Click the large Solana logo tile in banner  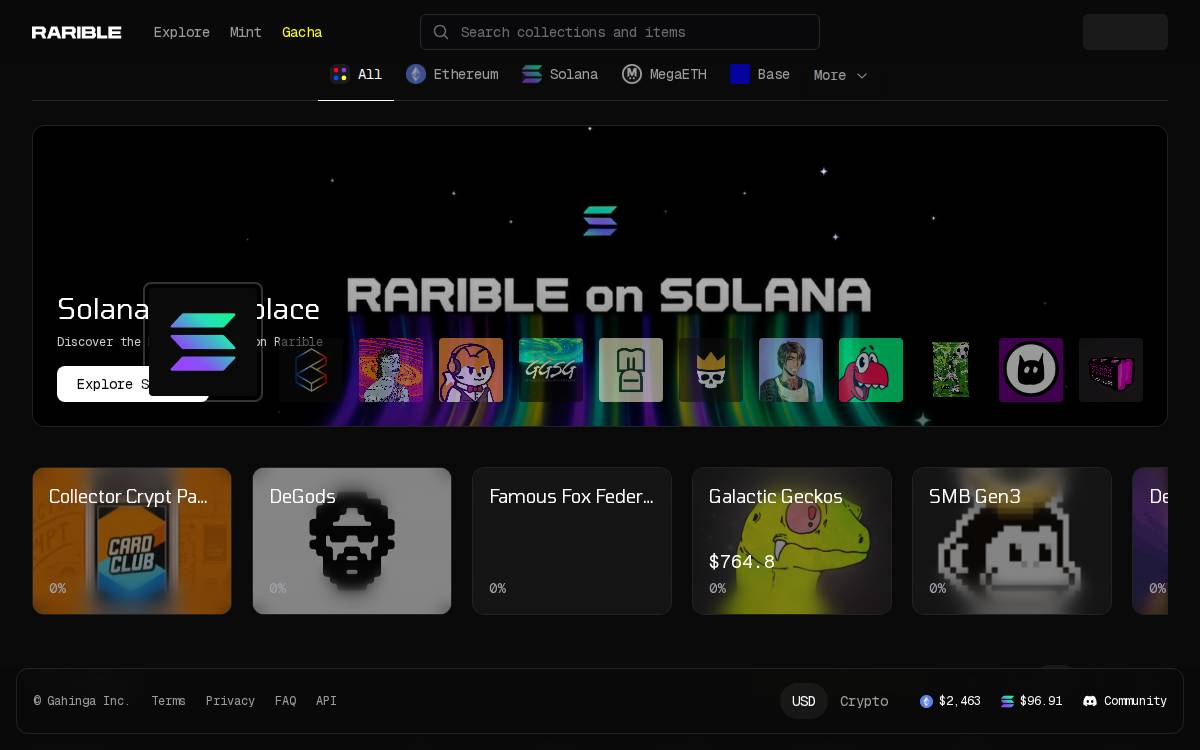pyautogui.click(x=203, y=342)
